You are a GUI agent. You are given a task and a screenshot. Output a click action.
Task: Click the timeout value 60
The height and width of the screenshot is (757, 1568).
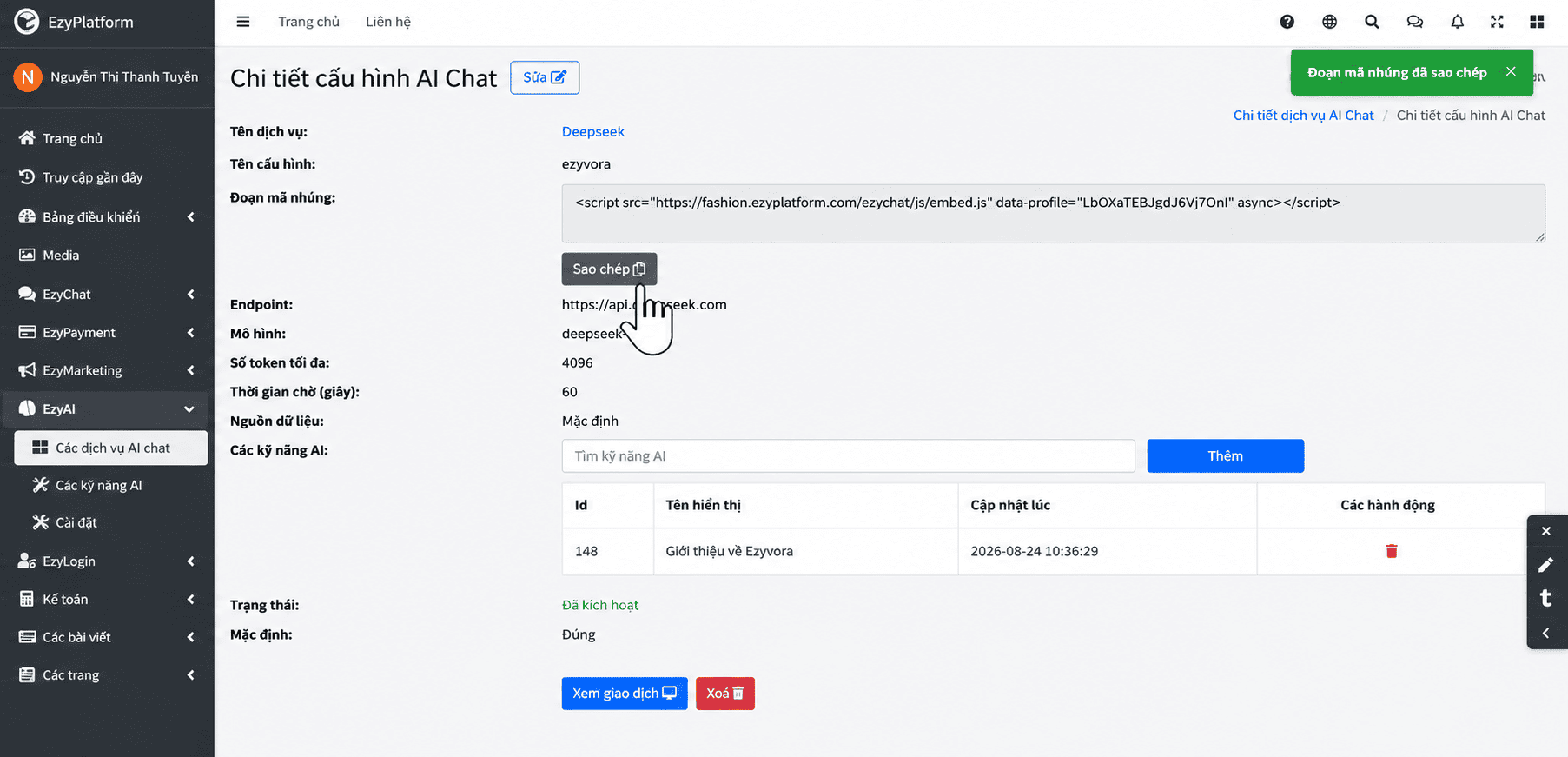pos(570,392)
